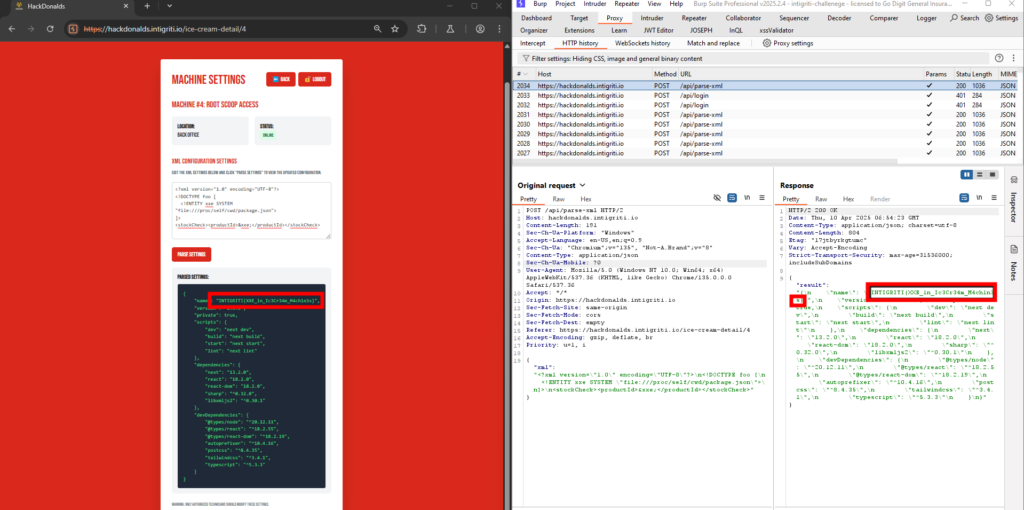
Task: Switch to Organizer tab
Action: 534,30
